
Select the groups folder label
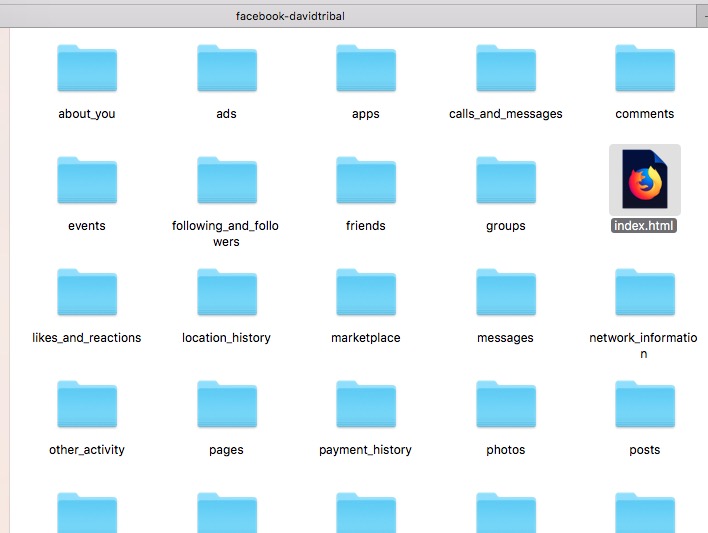pos(506,226)
